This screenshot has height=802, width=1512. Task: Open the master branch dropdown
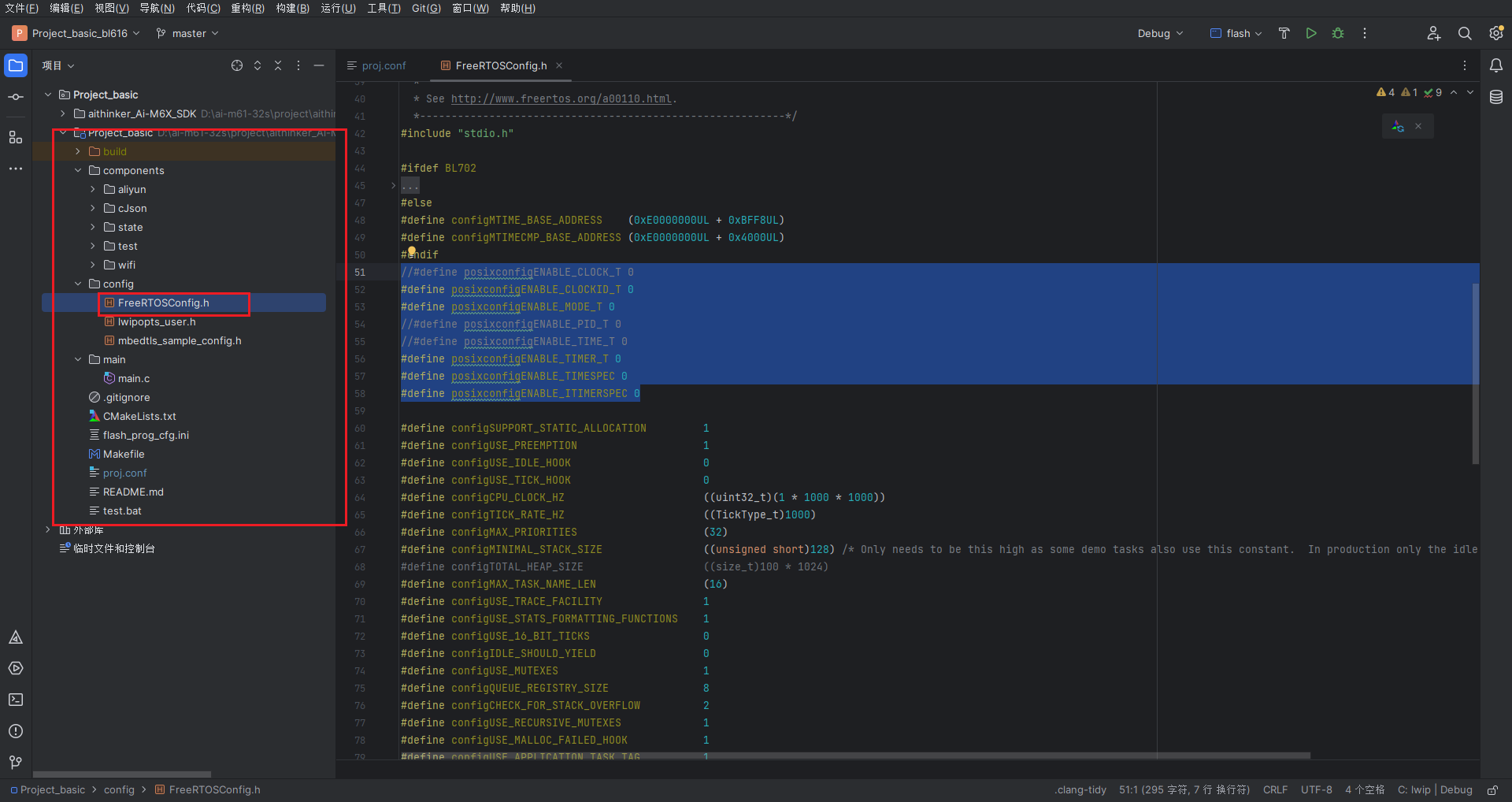click(187, 33)
